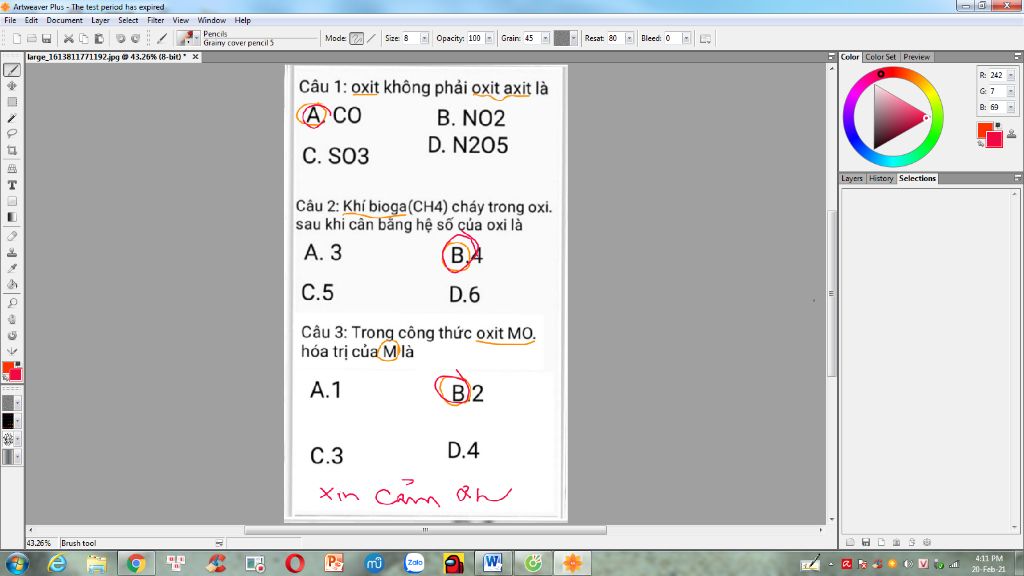
Task: Select the Magic Wand tool
Action: (12, 118)
